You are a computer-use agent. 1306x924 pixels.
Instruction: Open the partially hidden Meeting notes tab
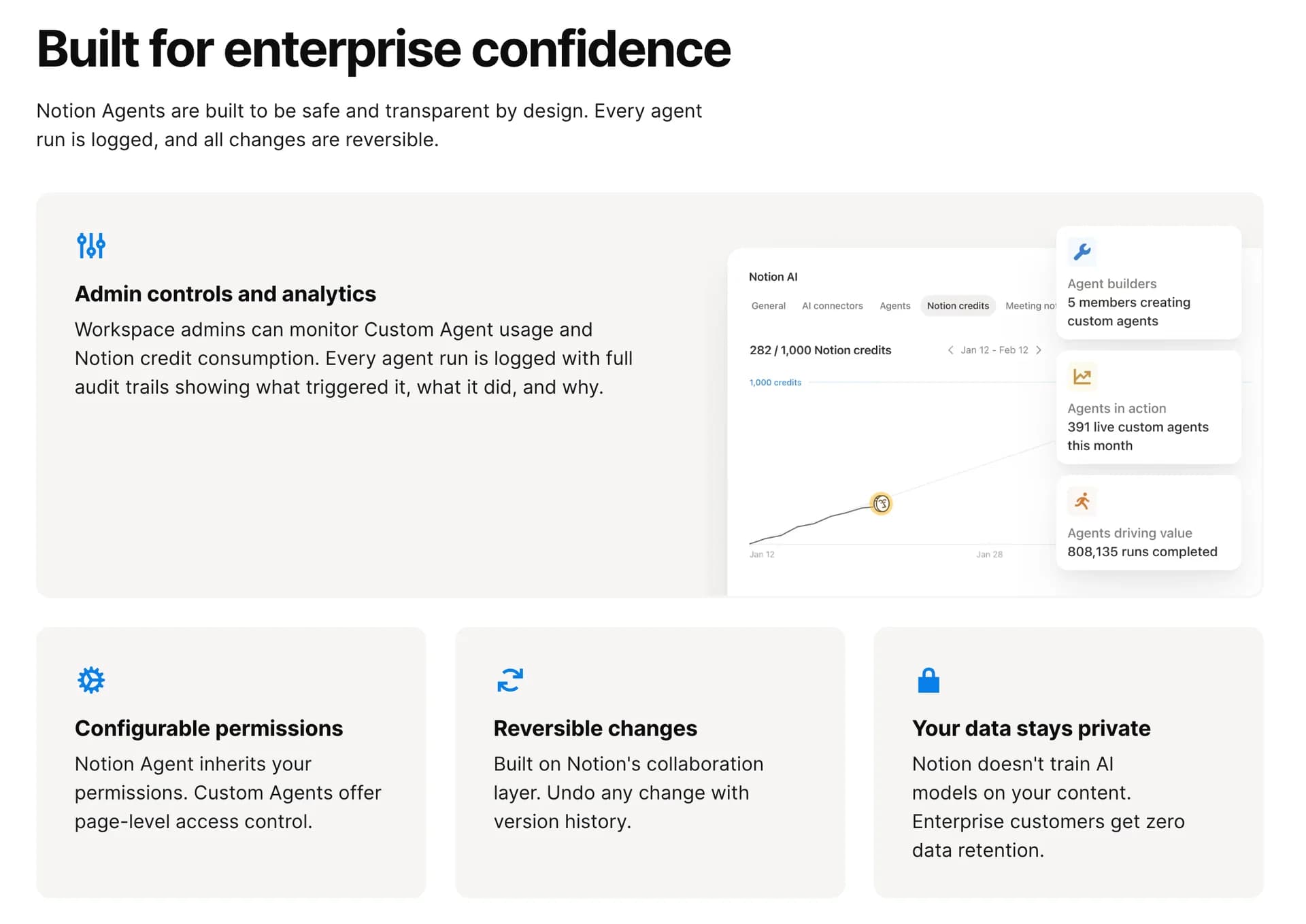1030,306
